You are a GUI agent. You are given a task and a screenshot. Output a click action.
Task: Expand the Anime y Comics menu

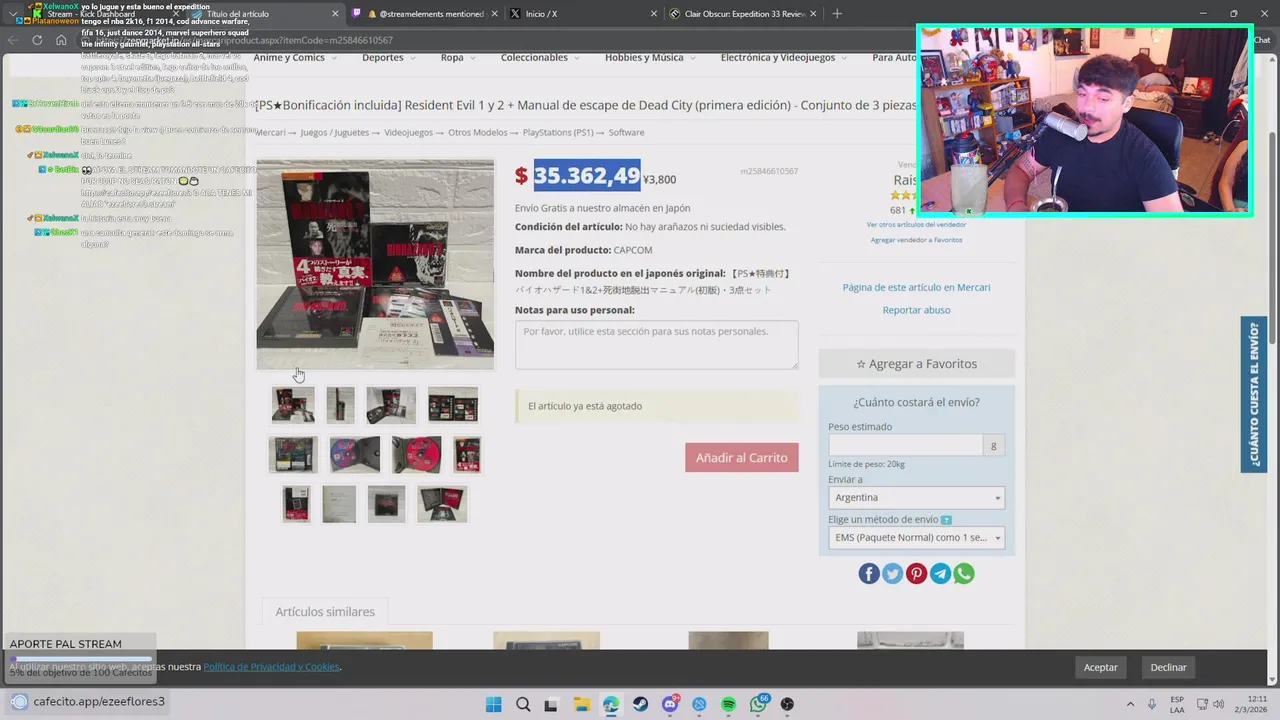[293, 57]
